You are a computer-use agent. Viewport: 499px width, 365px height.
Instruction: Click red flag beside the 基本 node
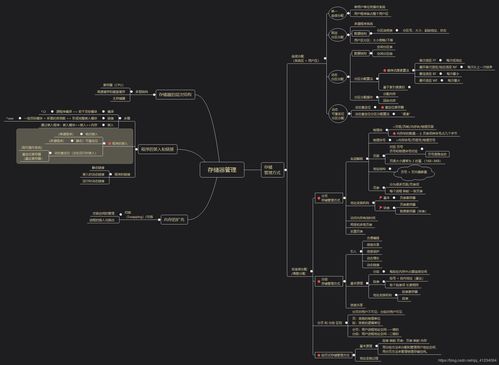(x=381, y=198)
